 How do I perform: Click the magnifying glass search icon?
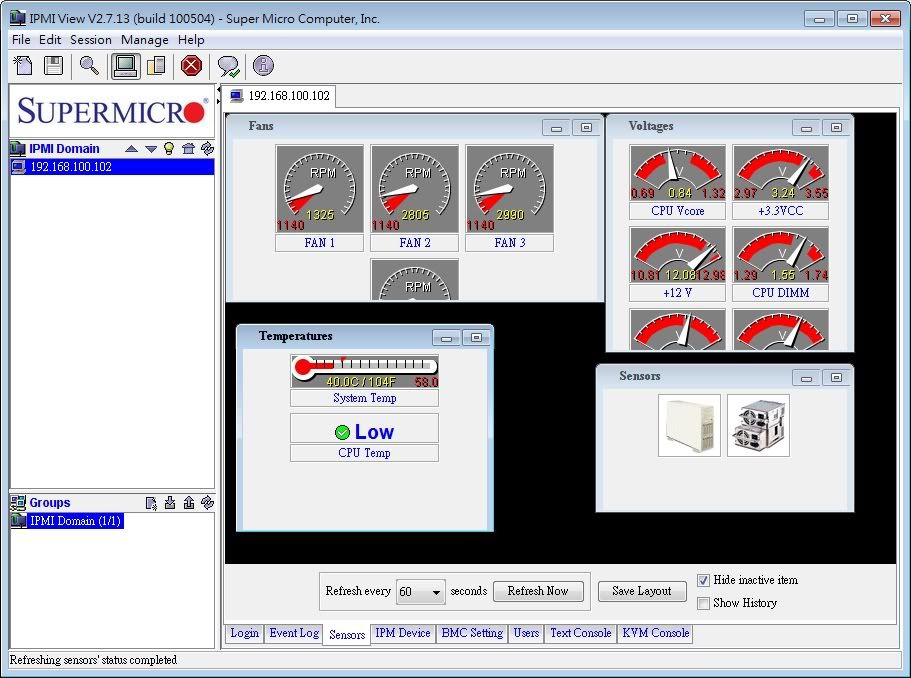(x=89, y=66)
